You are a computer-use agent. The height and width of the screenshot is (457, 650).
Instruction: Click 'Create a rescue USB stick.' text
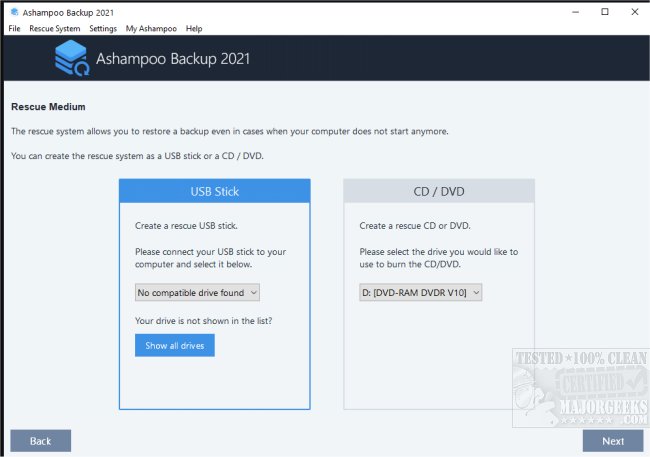(186, 226)
